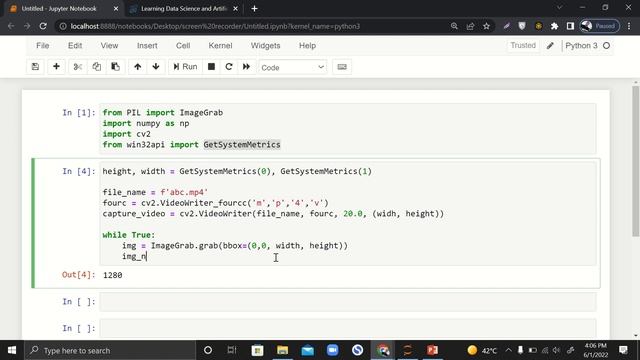Open Zoom app from taskbar
Image resolution: width=640 pixels, height=360 pixels.
pyautogui.click(x=333, y=350)
